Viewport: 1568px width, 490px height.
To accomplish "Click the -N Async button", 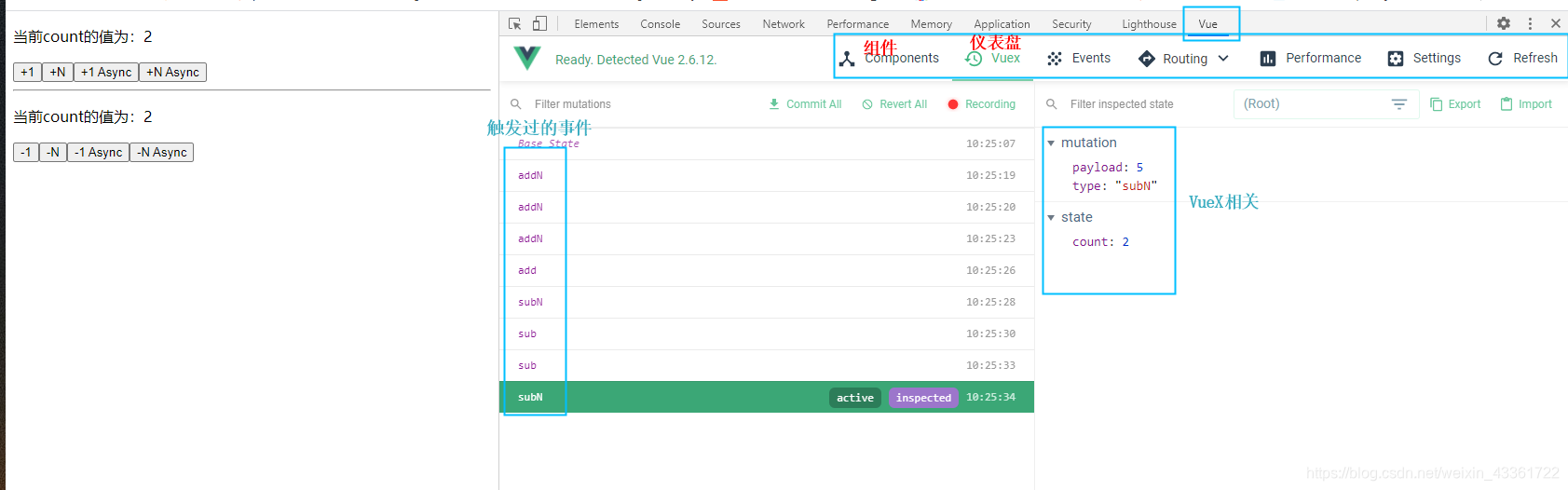I will point(162,152).
